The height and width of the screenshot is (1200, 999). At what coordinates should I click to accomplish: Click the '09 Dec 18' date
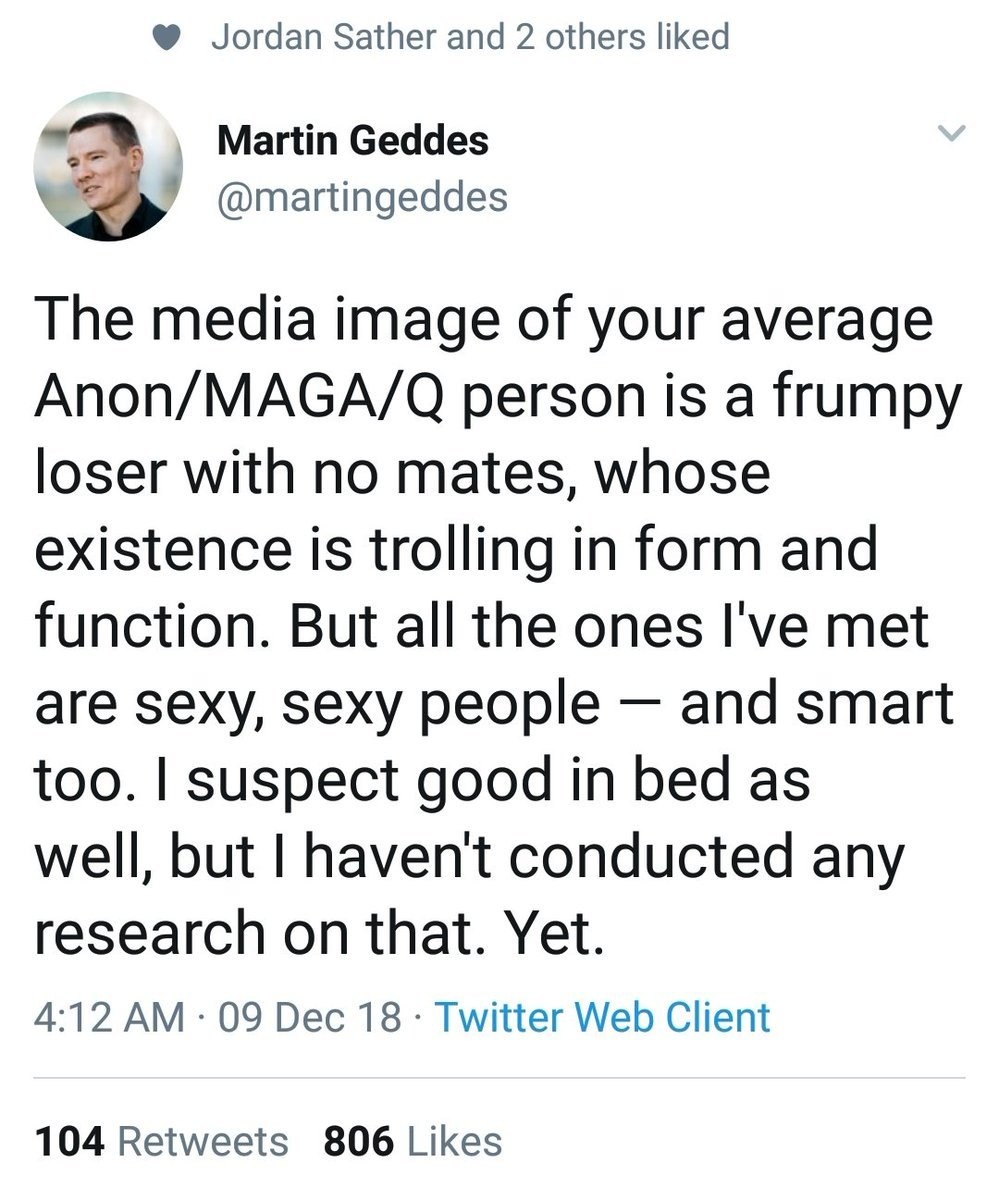(x=308, y=1017)
